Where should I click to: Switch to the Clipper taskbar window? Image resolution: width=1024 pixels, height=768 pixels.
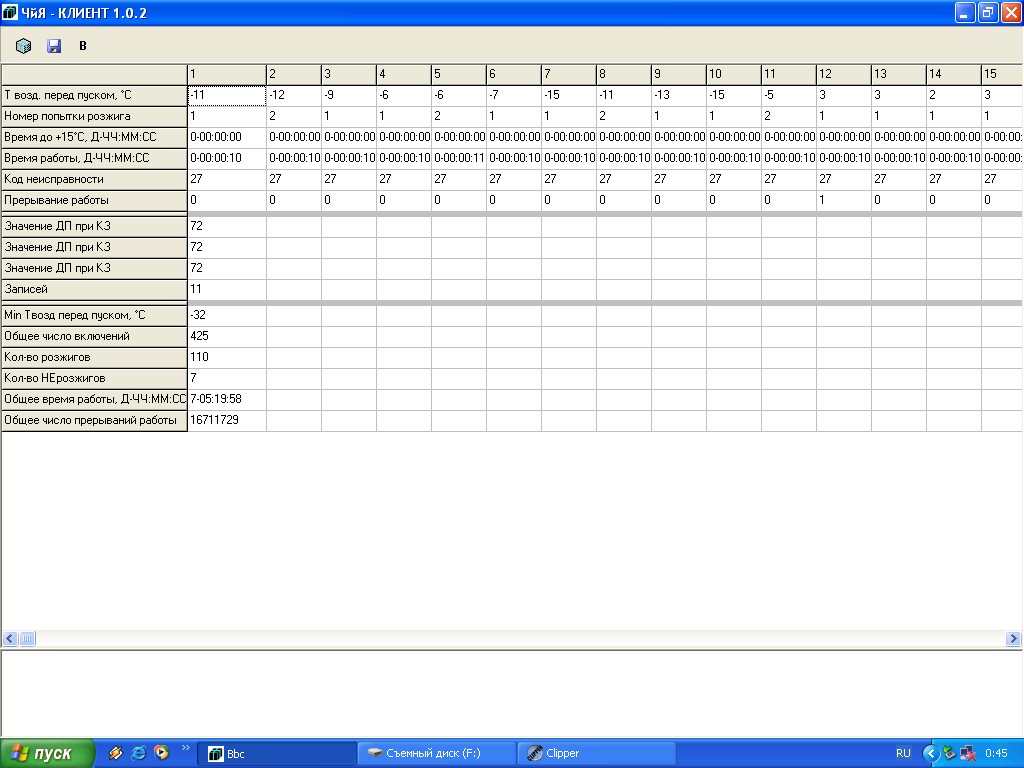[596, 754]
